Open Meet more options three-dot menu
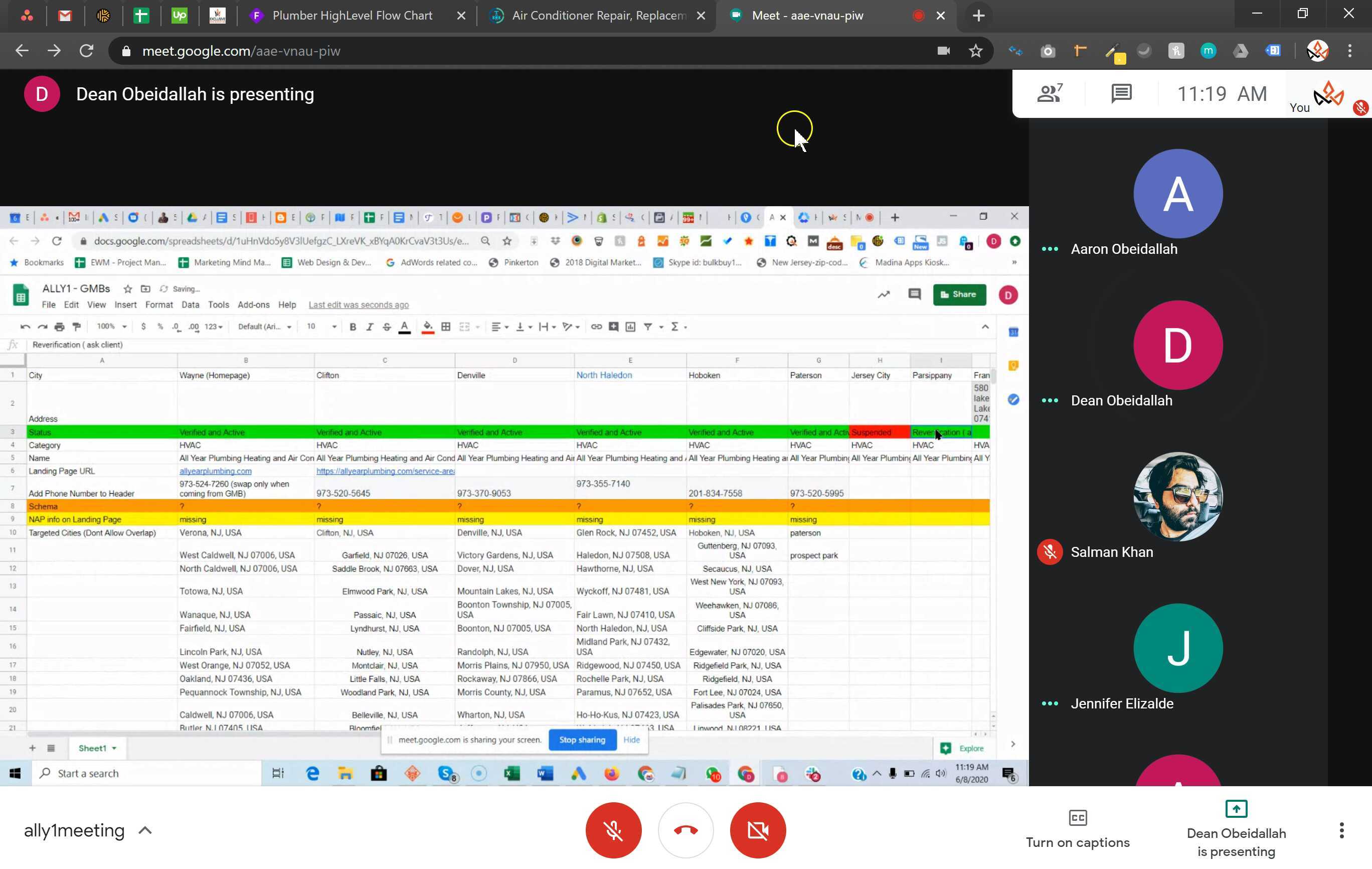Screen dimensions: 1372x869 point(1341,830)
